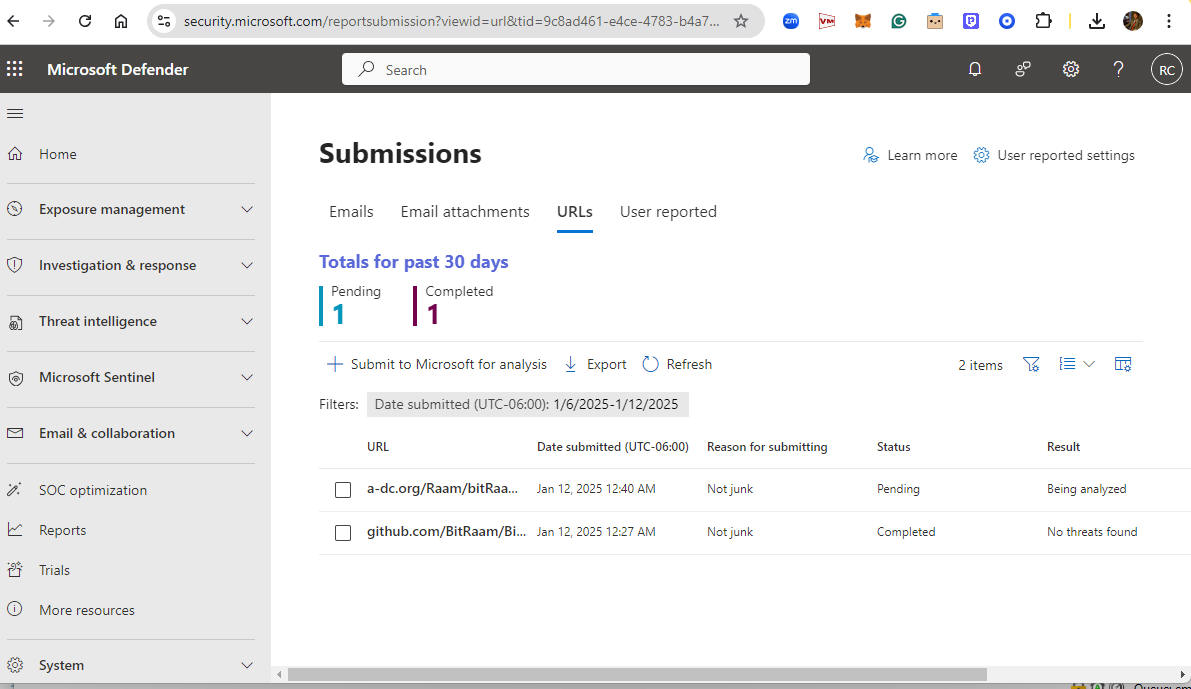Open the browser profile avatar
This screenshot has height=689, width=1191.
[x=1133, y=21]
